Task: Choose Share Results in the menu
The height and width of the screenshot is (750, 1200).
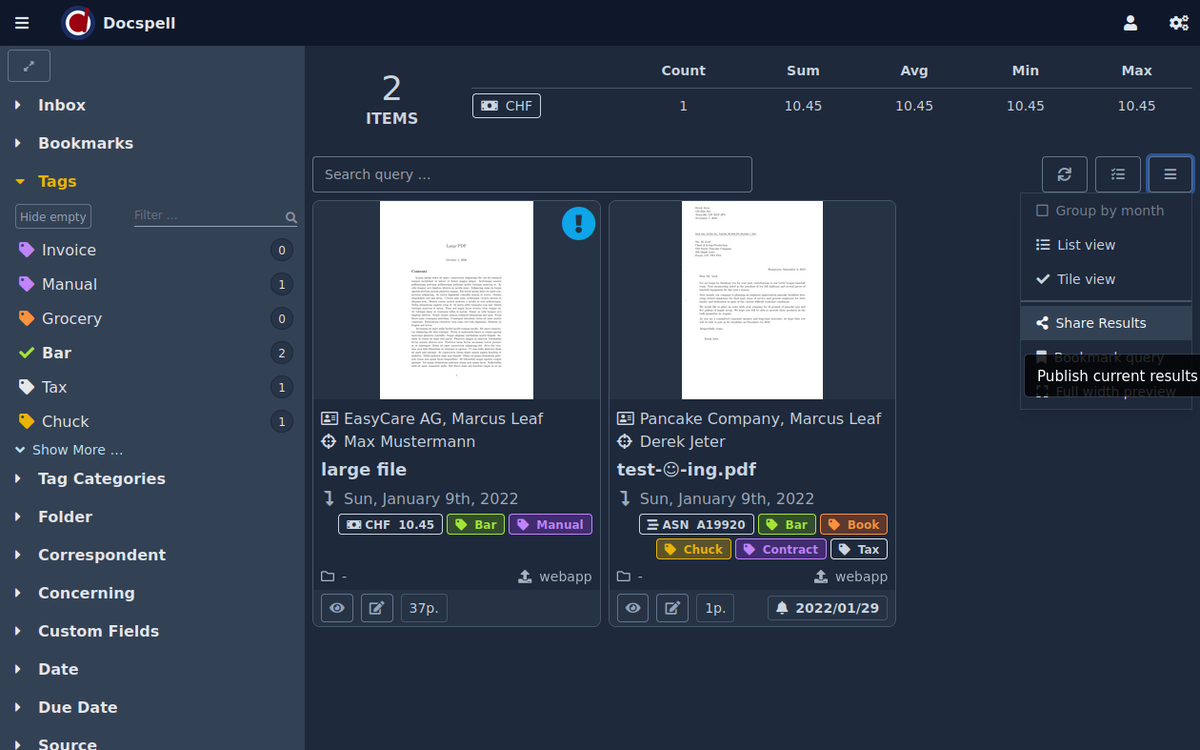Action: pyautogui.click(x=1100, y=323)
